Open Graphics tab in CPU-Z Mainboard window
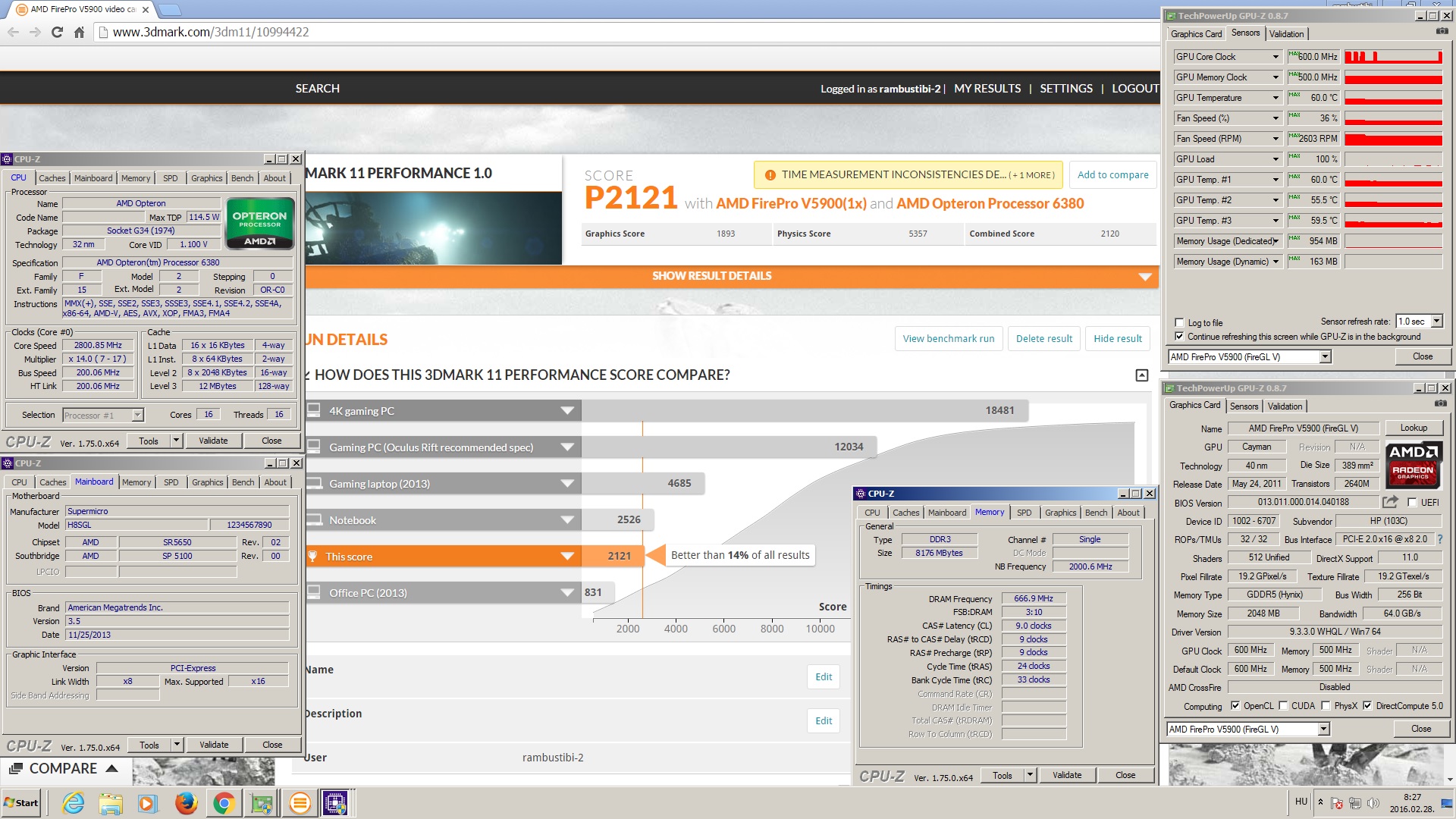Image resolution: width=1456 pixels, height=819 pixels. point(207,482)
